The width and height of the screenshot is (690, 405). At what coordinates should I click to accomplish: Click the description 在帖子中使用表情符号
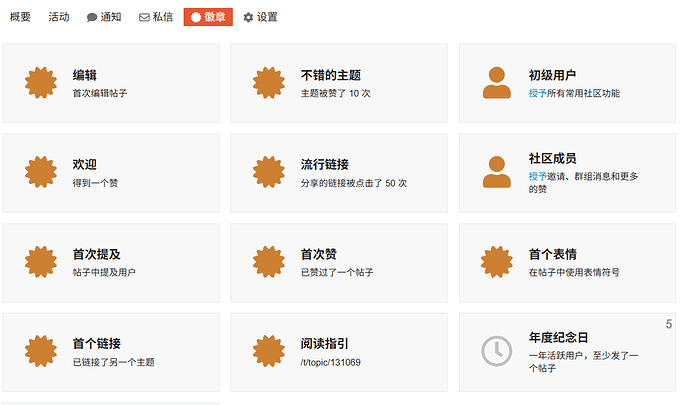coord(574,272)
